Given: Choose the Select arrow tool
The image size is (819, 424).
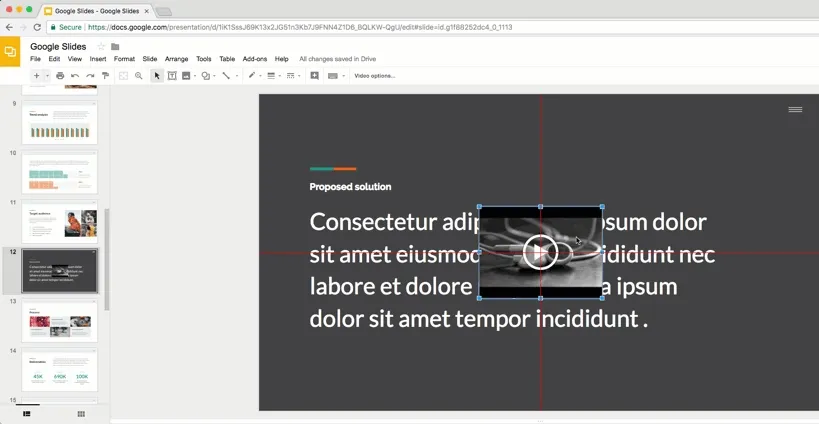Looking at the screenshot, I should point(157,76).
